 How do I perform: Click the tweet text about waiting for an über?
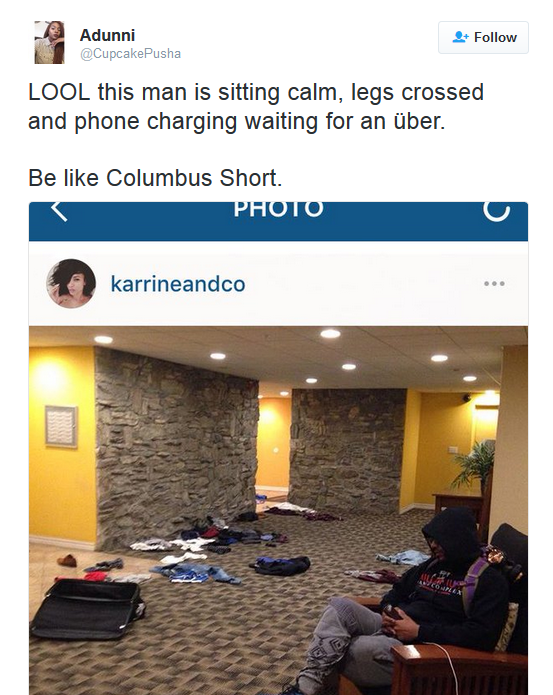coord(256,107)
